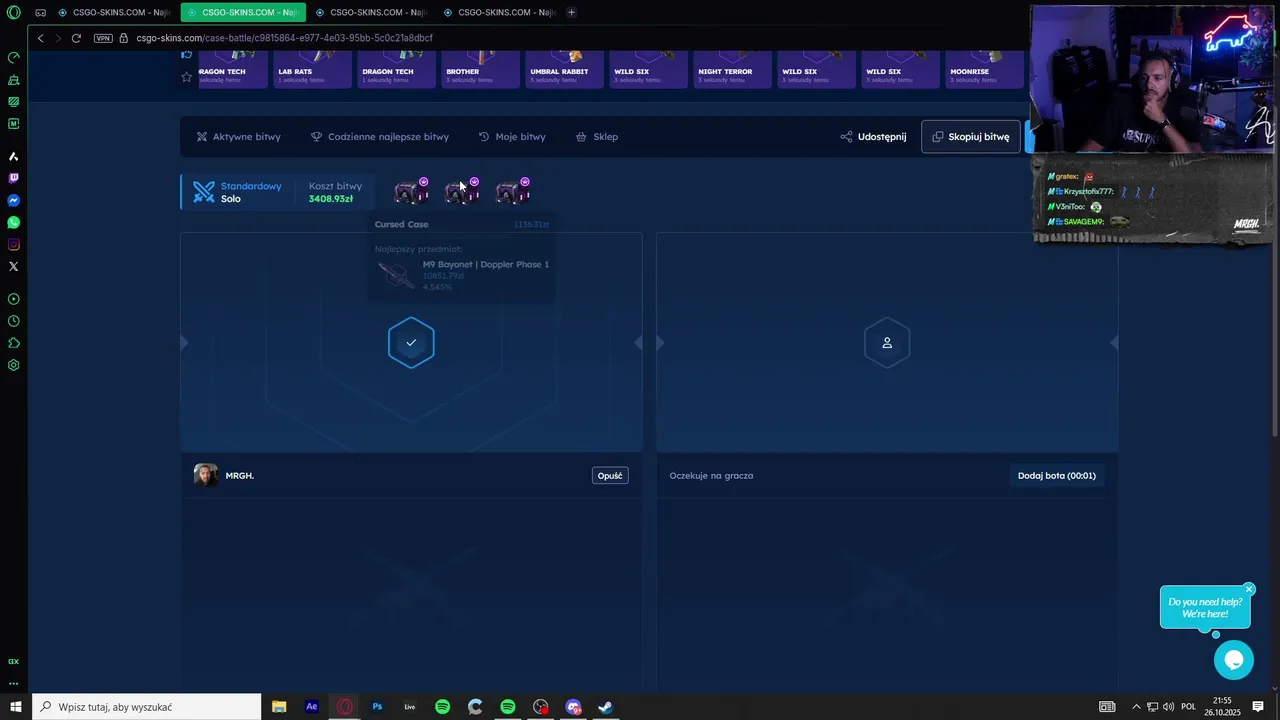Open the X (Twitter) sidebar icon
Viewport: 1280px width, 720px height.
[x=14, y=266]
